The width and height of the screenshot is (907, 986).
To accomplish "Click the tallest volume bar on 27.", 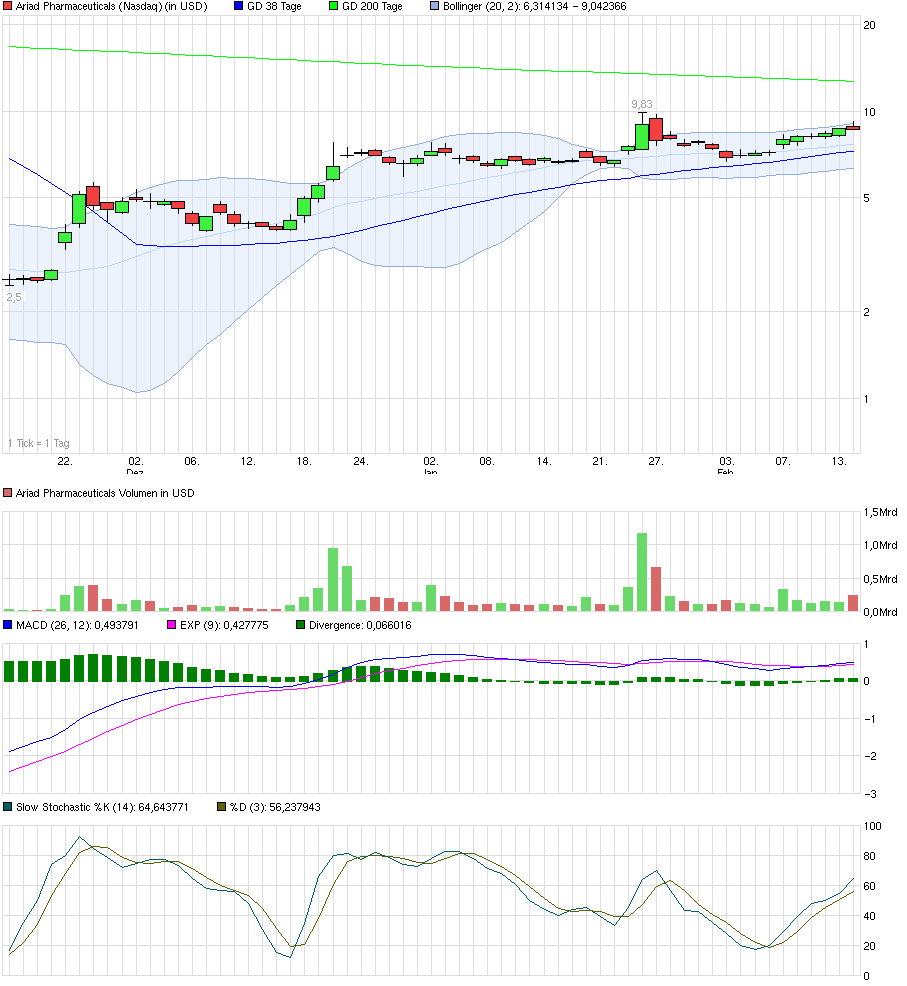I will tap(640, 570).
